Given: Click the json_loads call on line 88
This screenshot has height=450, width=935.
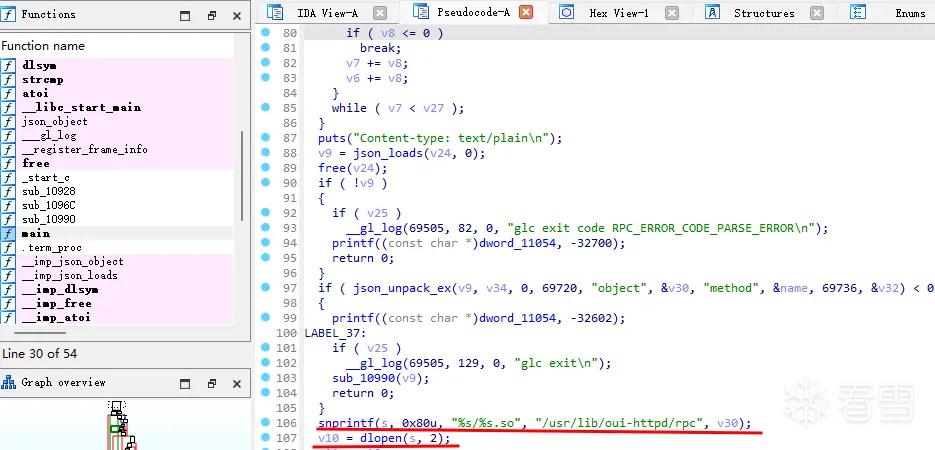Looking at the screenshot, I should [377, 153].
